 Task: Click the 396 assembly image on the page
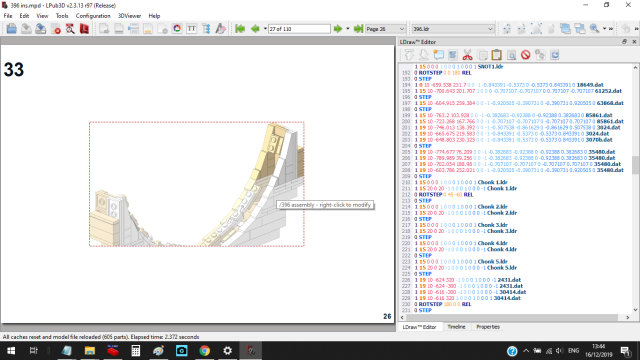point(197,184)
